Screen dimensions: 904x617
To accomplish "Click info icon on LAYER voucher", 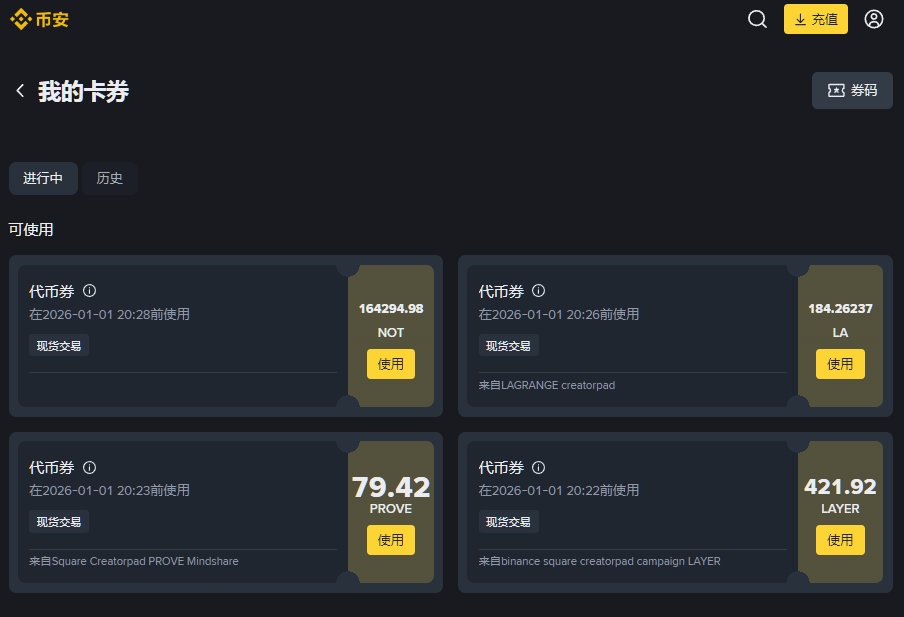I will coord(538,467).
